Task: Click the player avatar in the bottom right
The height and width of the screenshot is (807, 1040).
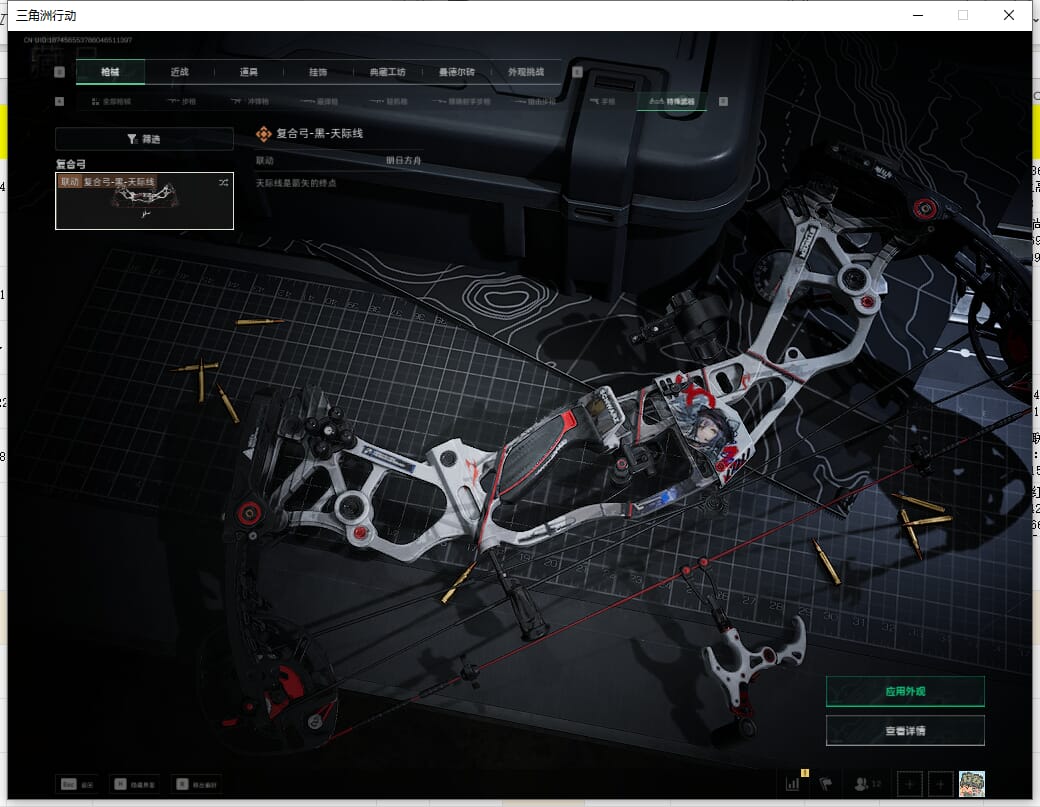Action: tap(972, 783)
